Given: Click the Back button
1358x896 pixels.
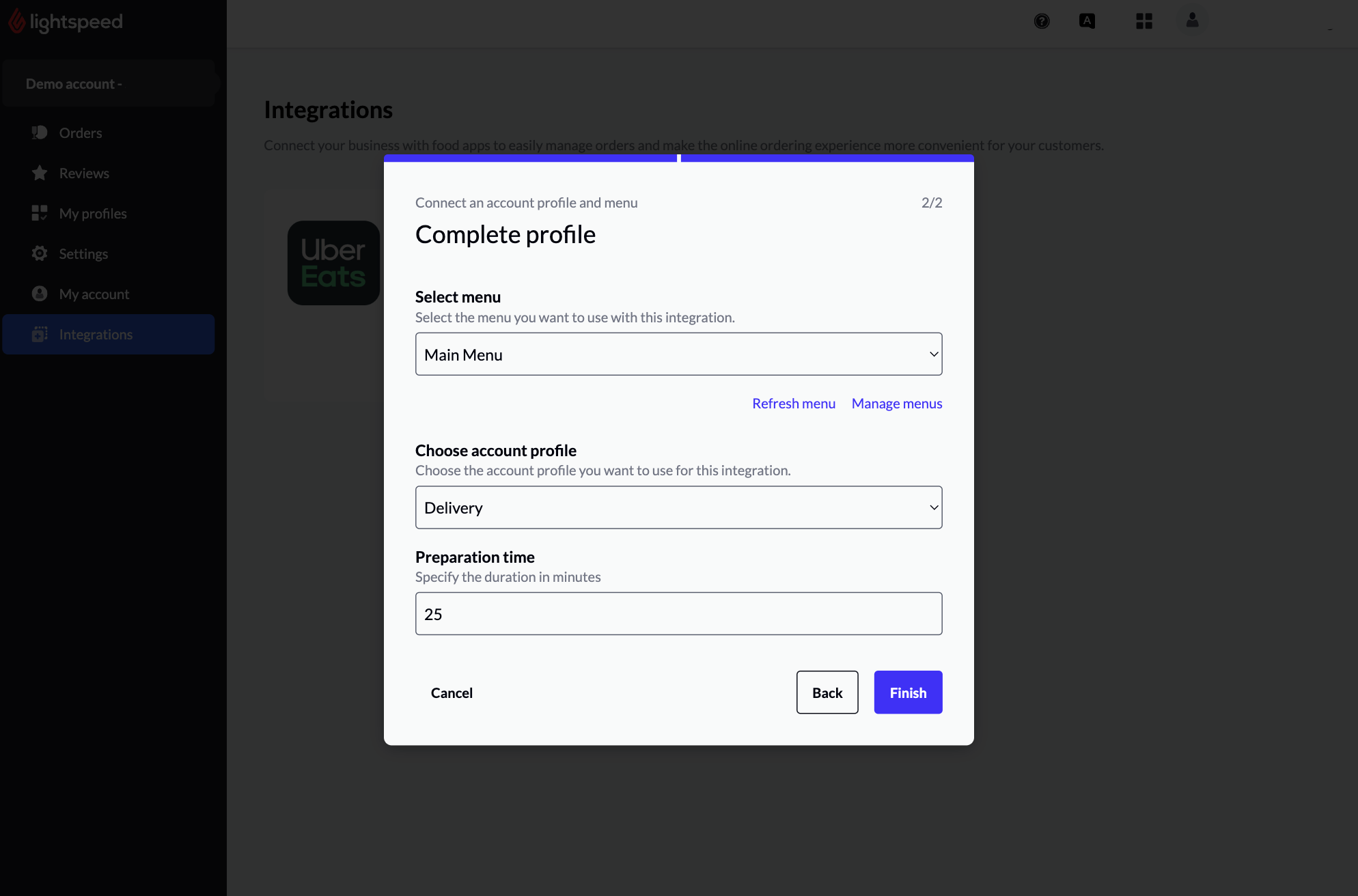Looking at the screenshot, I should pos(827,692).
